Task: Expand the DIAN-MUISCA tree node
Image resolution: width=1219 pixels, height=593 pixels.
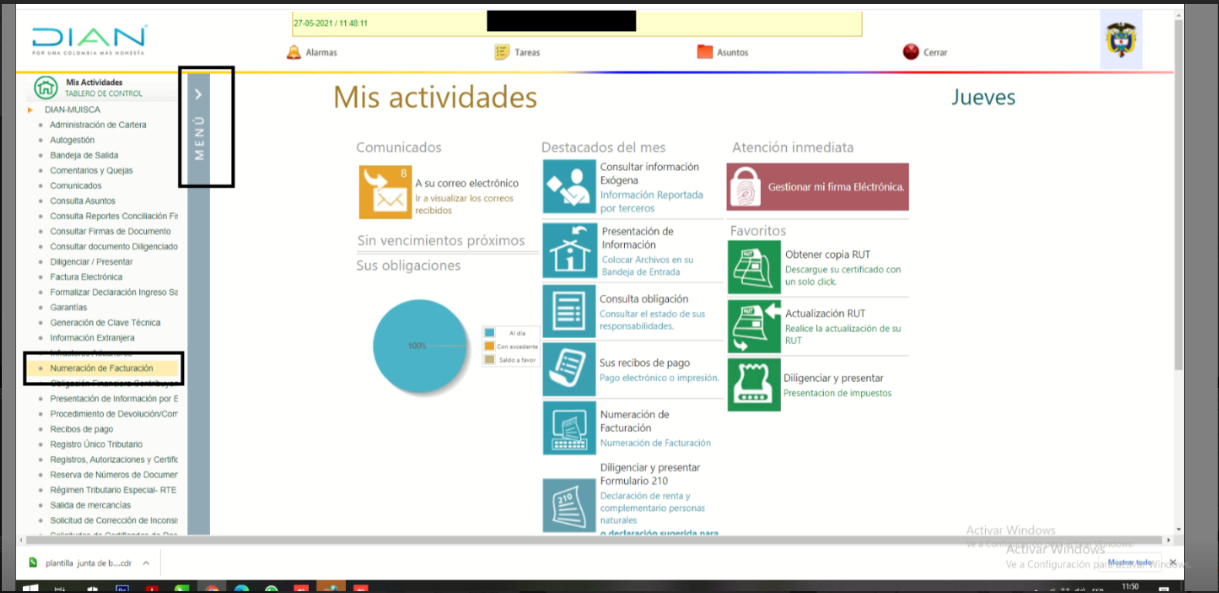Action: pos(31,109)
